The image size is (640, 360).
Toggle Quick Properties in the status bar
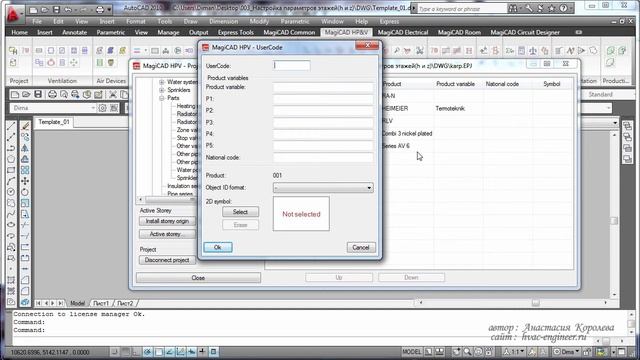click(213, 352)
